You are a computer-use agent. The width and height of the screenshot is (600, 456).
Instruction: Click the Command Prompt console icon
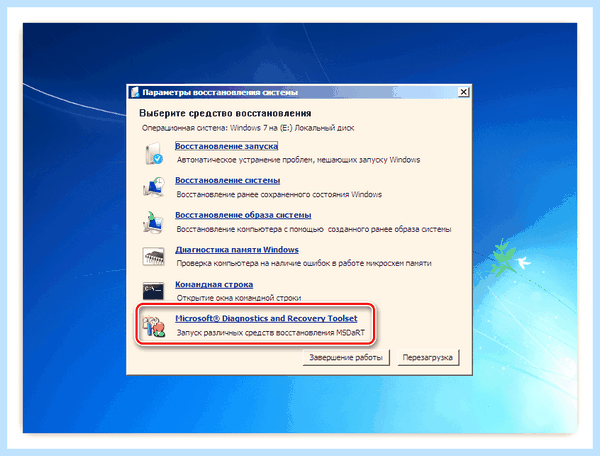(x=153, y=291)
